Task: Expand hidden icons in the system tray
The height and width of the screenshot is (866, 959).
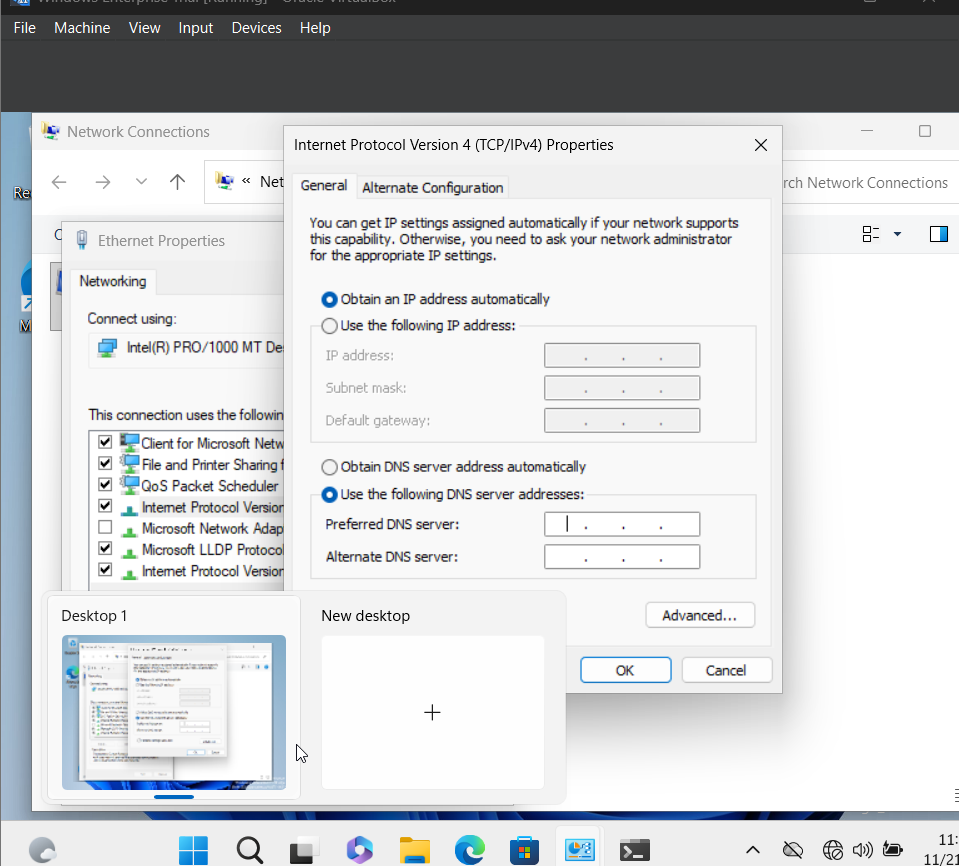Action: pos(753,849)
